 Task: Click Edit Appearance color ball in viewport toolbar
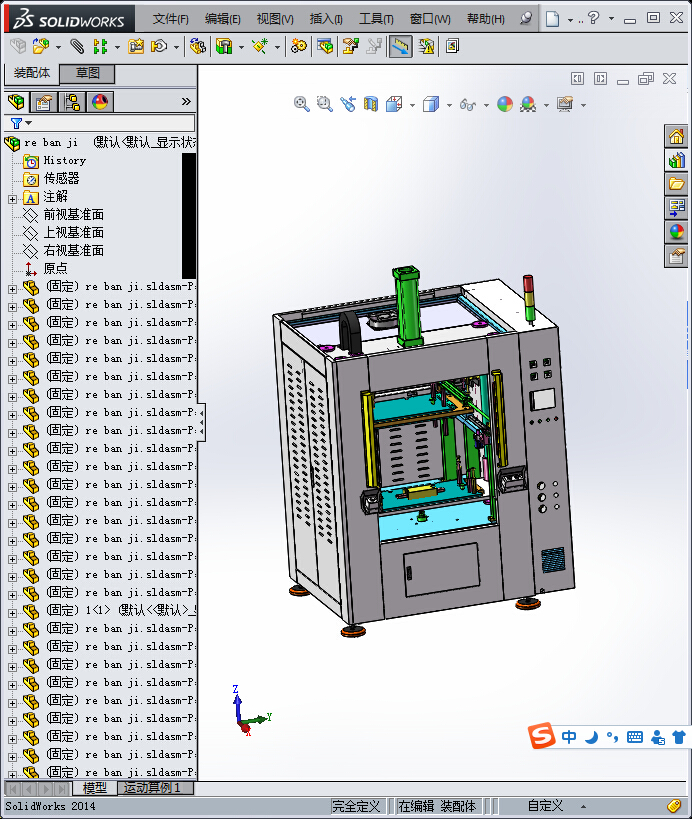pyautogui.click(x=505, y=104)
